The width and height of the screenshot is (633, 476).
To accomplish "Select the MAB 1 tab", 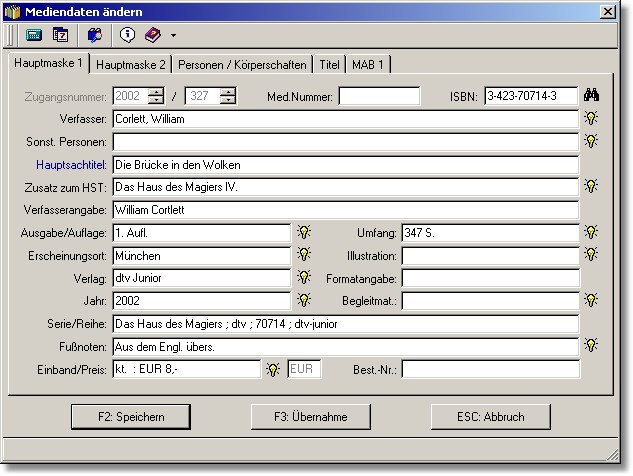I will (x=368, y=64).
